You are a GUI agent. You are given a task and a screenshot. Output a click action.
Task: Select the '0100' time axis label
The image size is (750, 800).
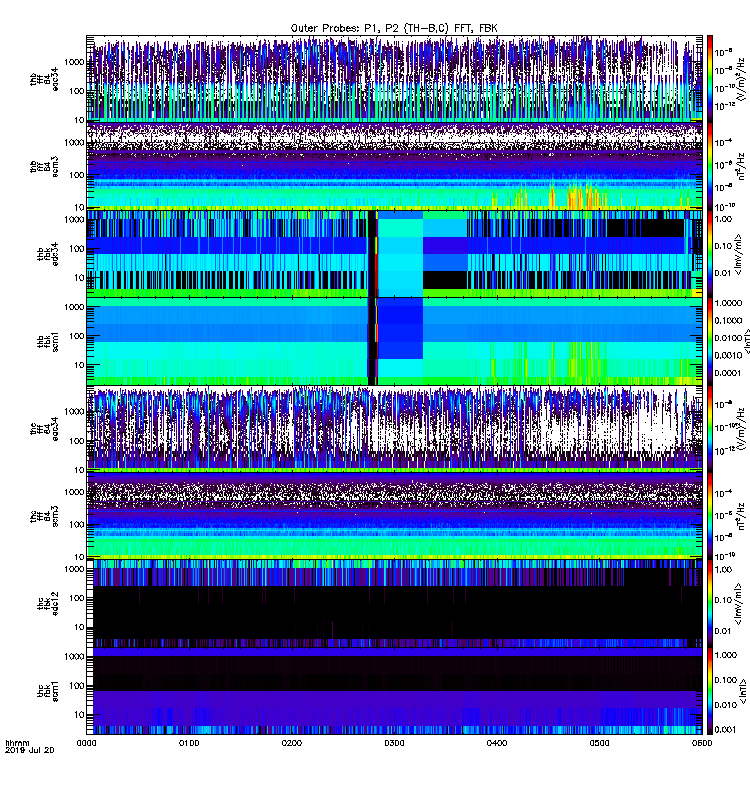(x=189, y=743)
